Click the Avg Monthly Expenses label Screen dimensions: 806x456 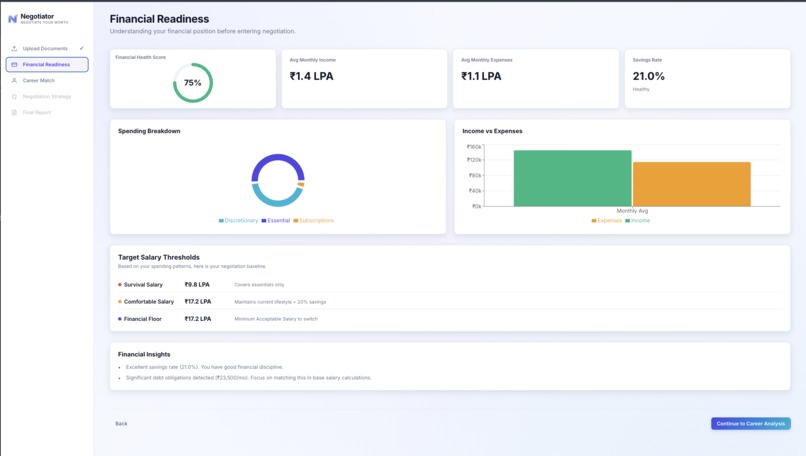tap(487, 60)
